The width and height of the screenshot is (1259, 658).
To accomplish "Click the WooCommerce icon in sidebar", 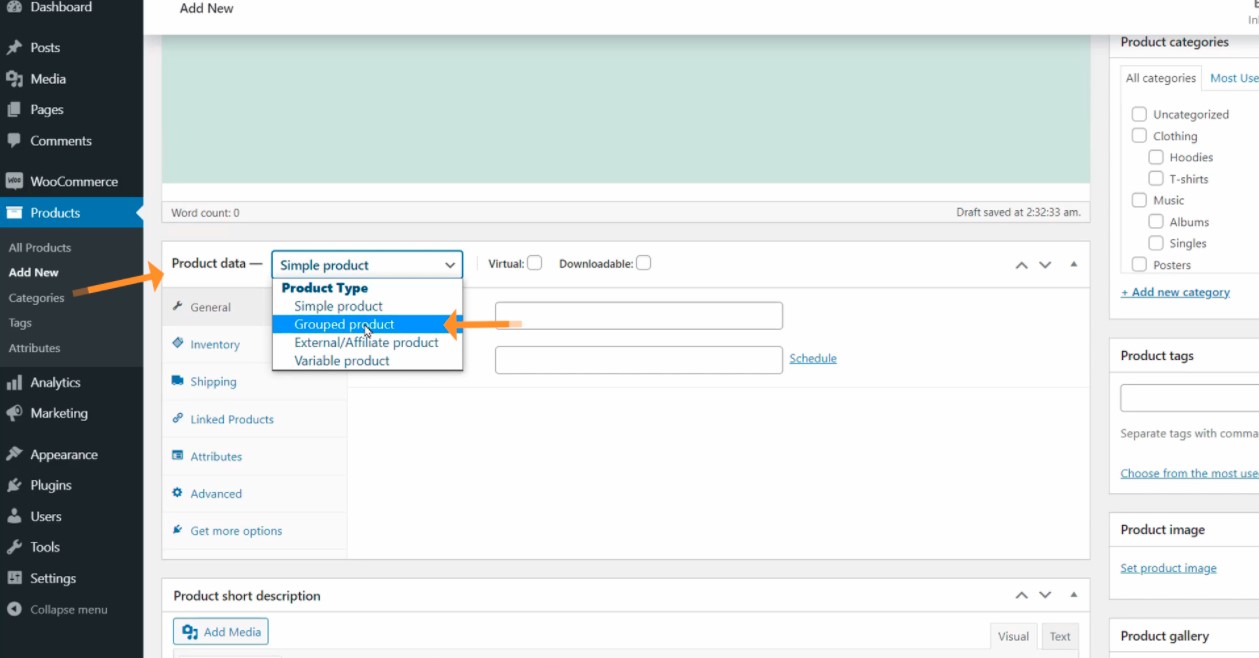I will 14,182.
